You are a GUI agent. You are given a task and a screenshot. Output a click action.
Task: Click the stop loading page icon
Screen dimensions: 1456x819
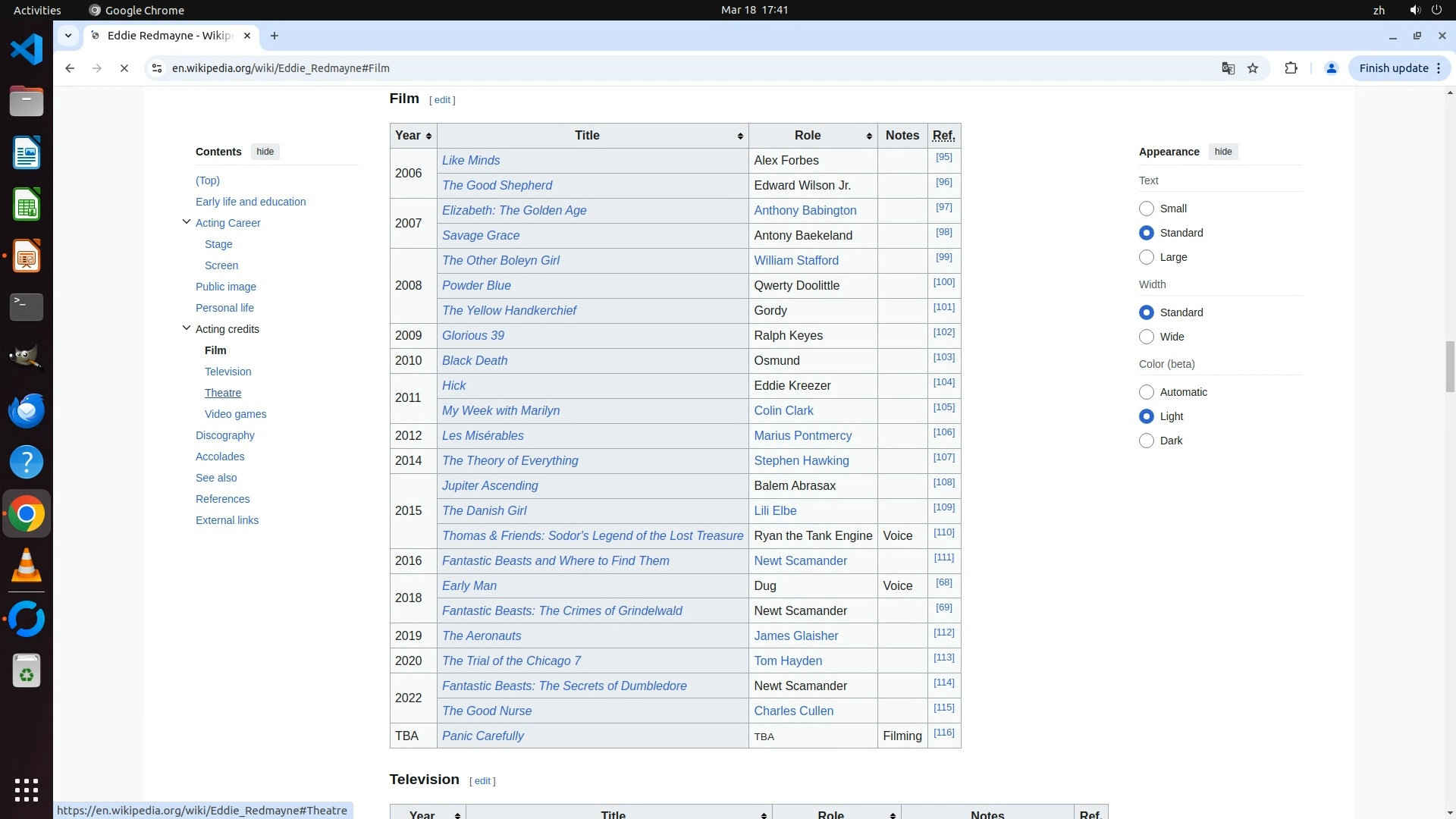pos(124,68)
